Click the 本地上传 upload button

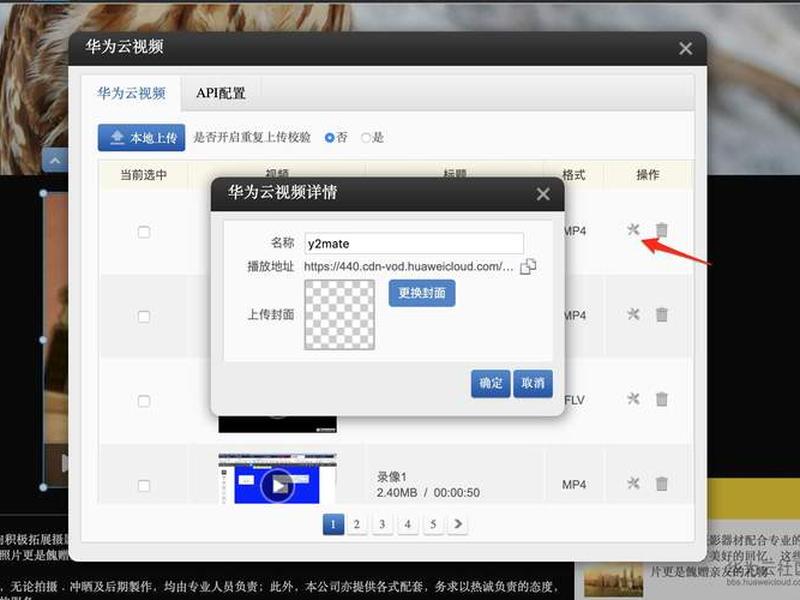pos(141,138)
